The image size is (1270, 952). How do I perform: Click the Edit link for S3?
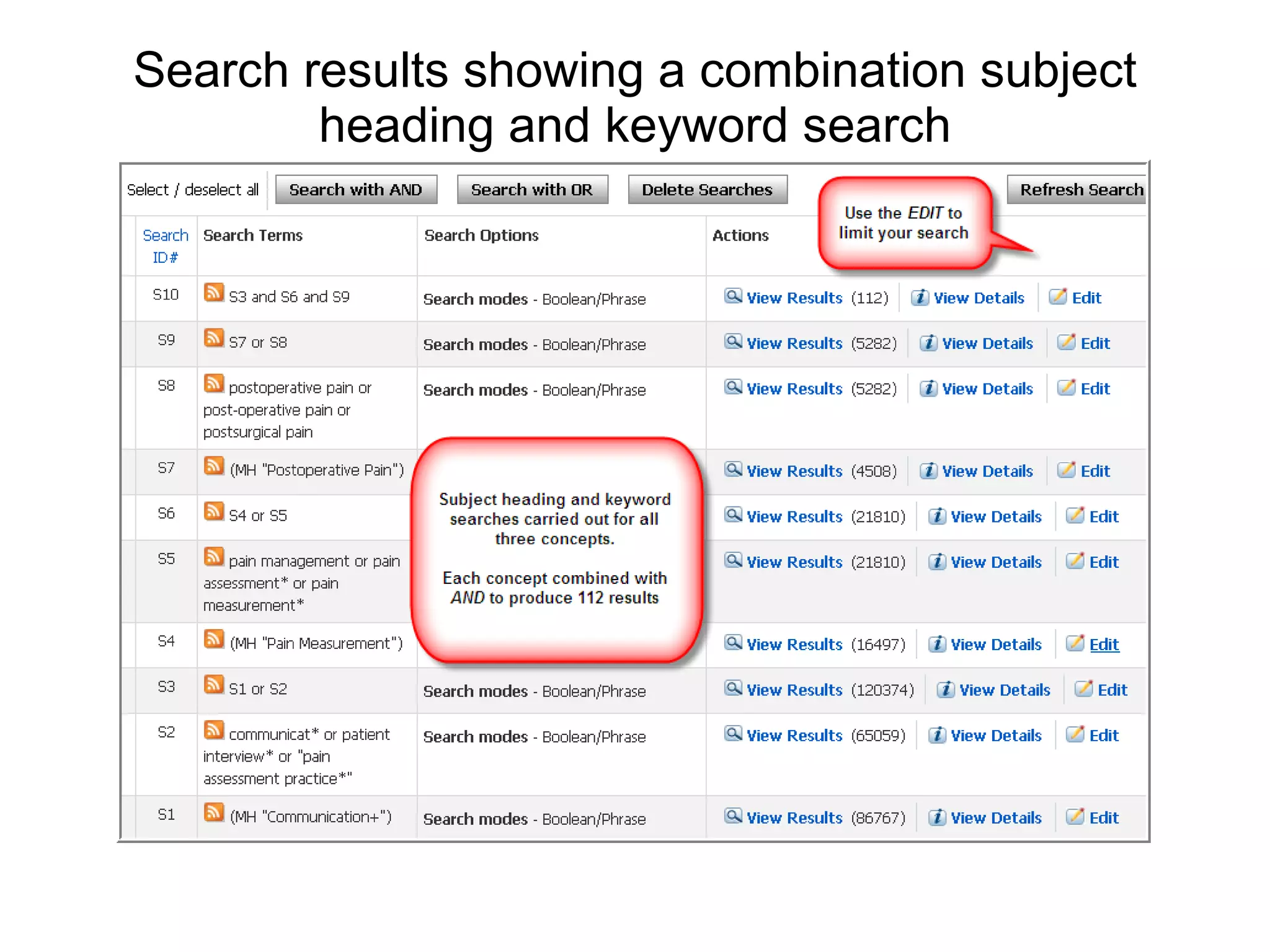(x=1112, y=690)
